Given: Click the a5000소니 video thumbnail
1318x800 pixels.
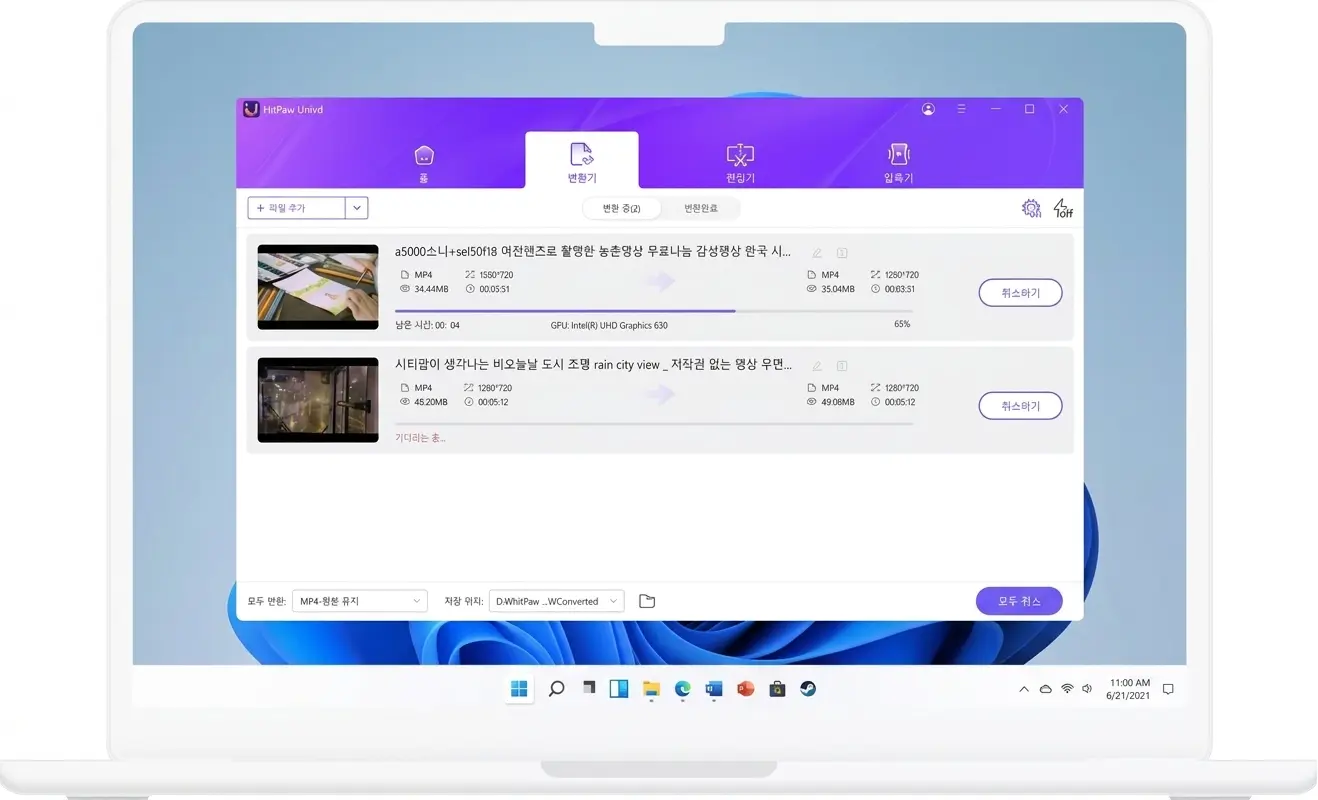Looking at the screenshot, I should coord(318,287).
